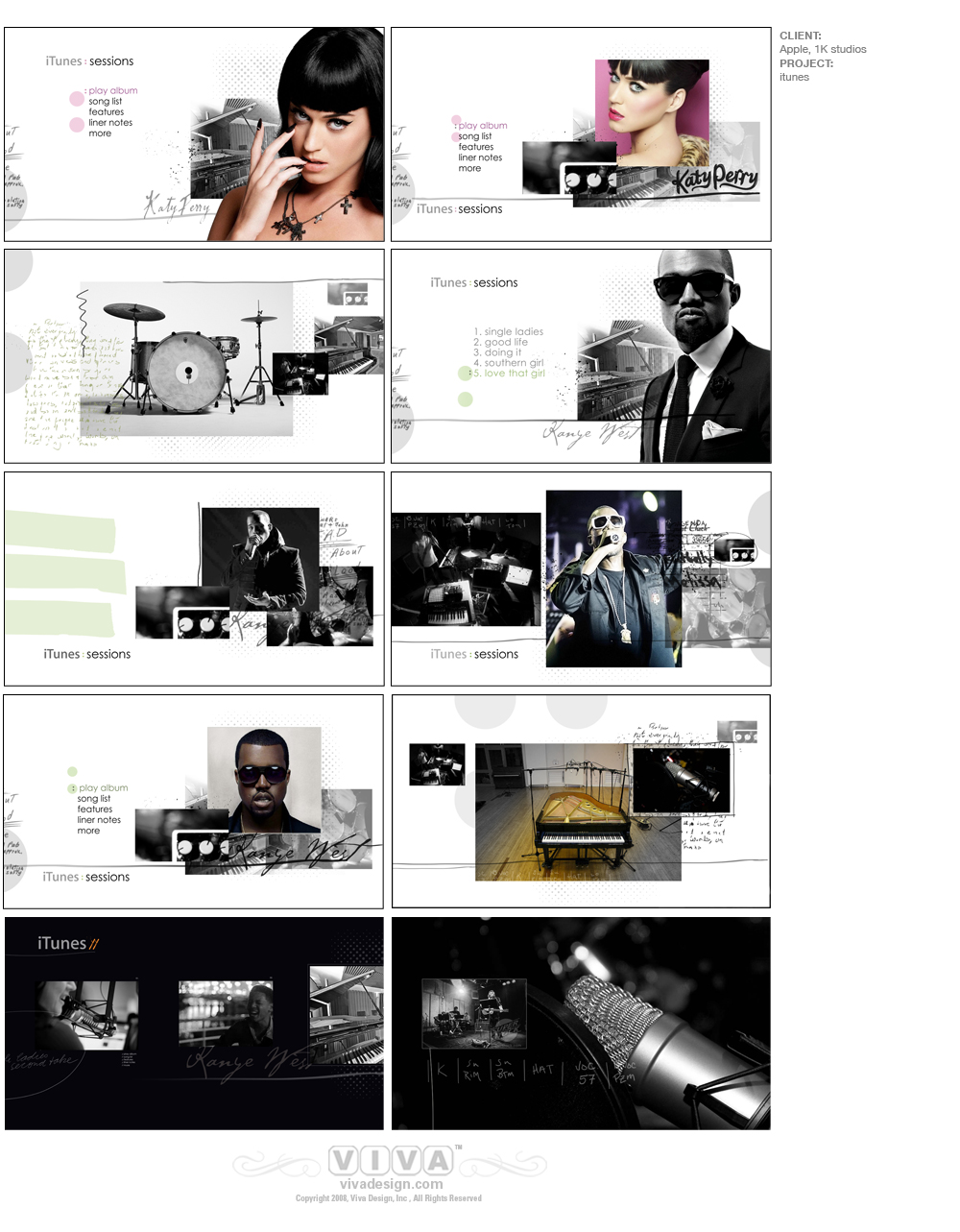Click "iTunes : sessions" logo in Katy Perry finger-on-lip mockup
960x1232 pixels.
tap(89, 60)
